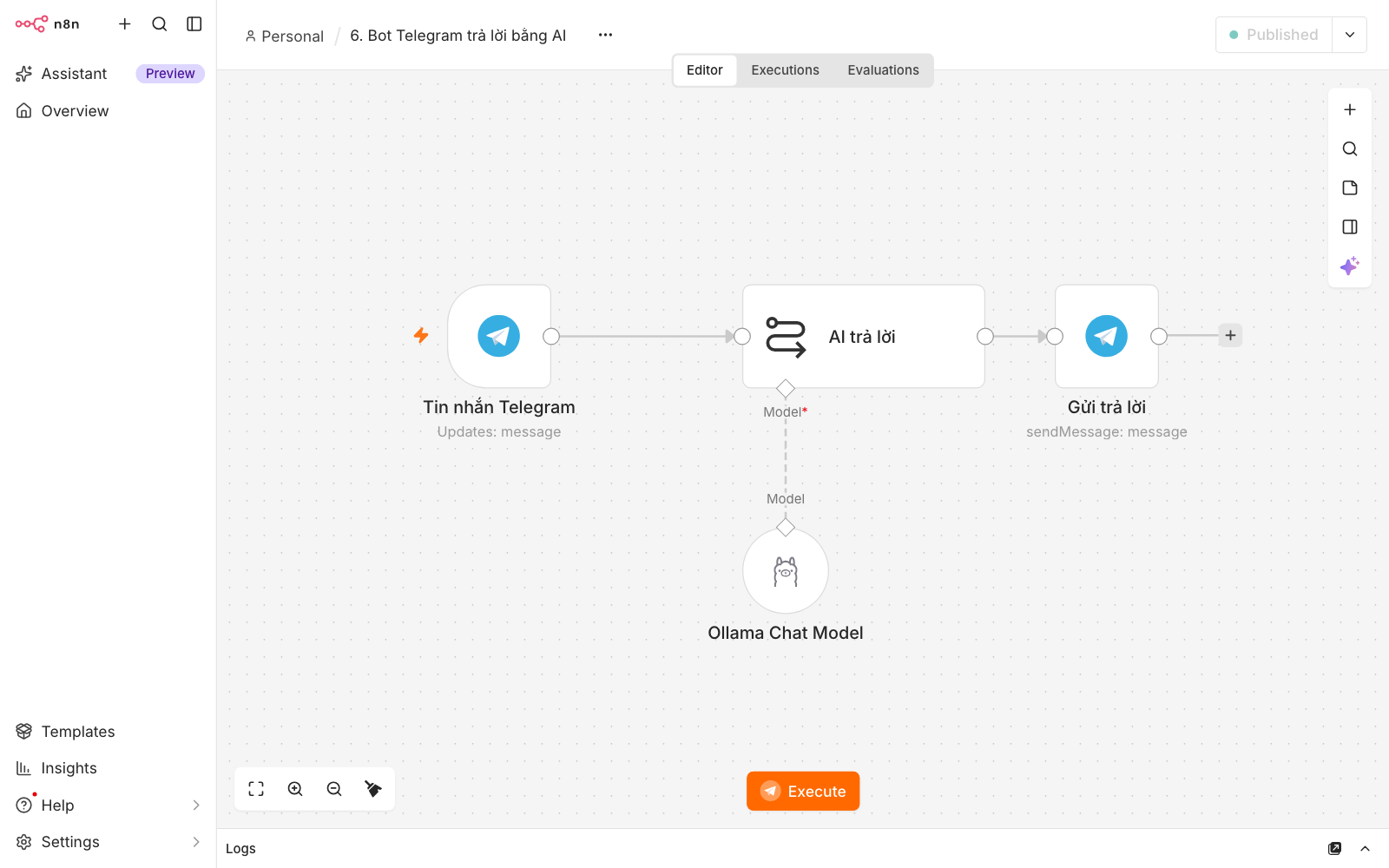The width and height of the screenshot is (1389, 868).
Task: Open Templates from the sidebar
Action: [78, 732]
